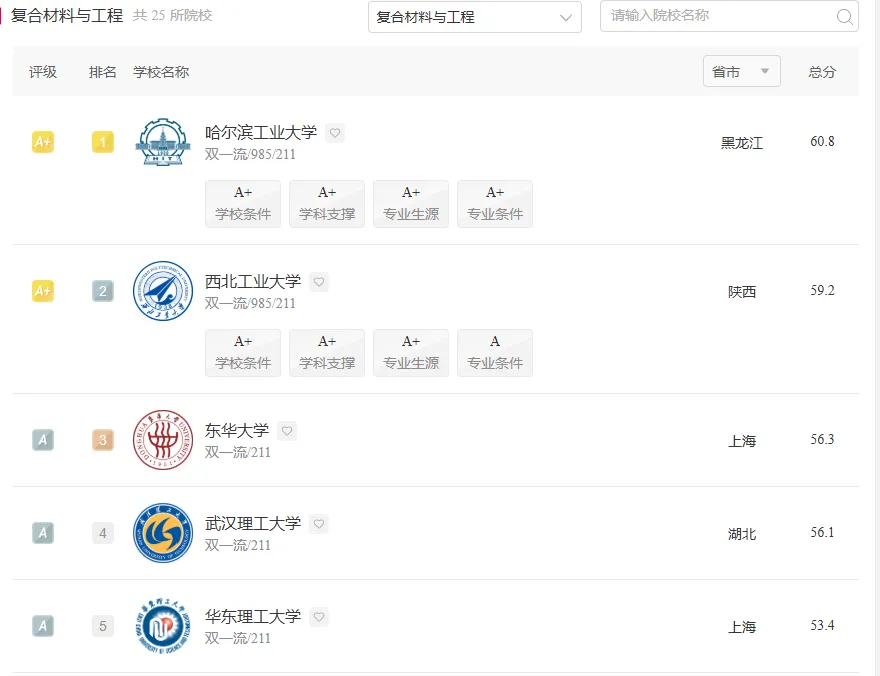
Task: Click 双一流/211 tag under 华东理工大学
Action: [x=237, y=639]
